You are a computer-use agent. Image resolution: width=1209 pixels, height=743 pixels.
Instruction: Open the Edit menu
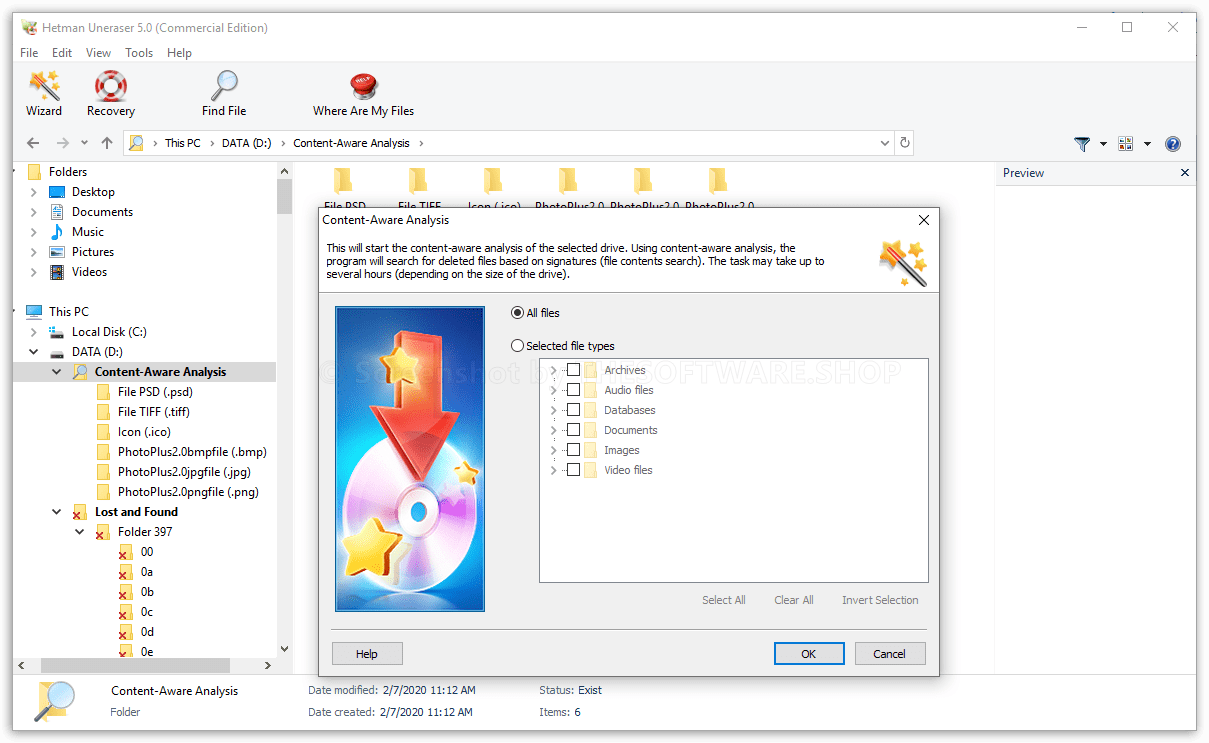pyautogui.click(x=62, y=52)
